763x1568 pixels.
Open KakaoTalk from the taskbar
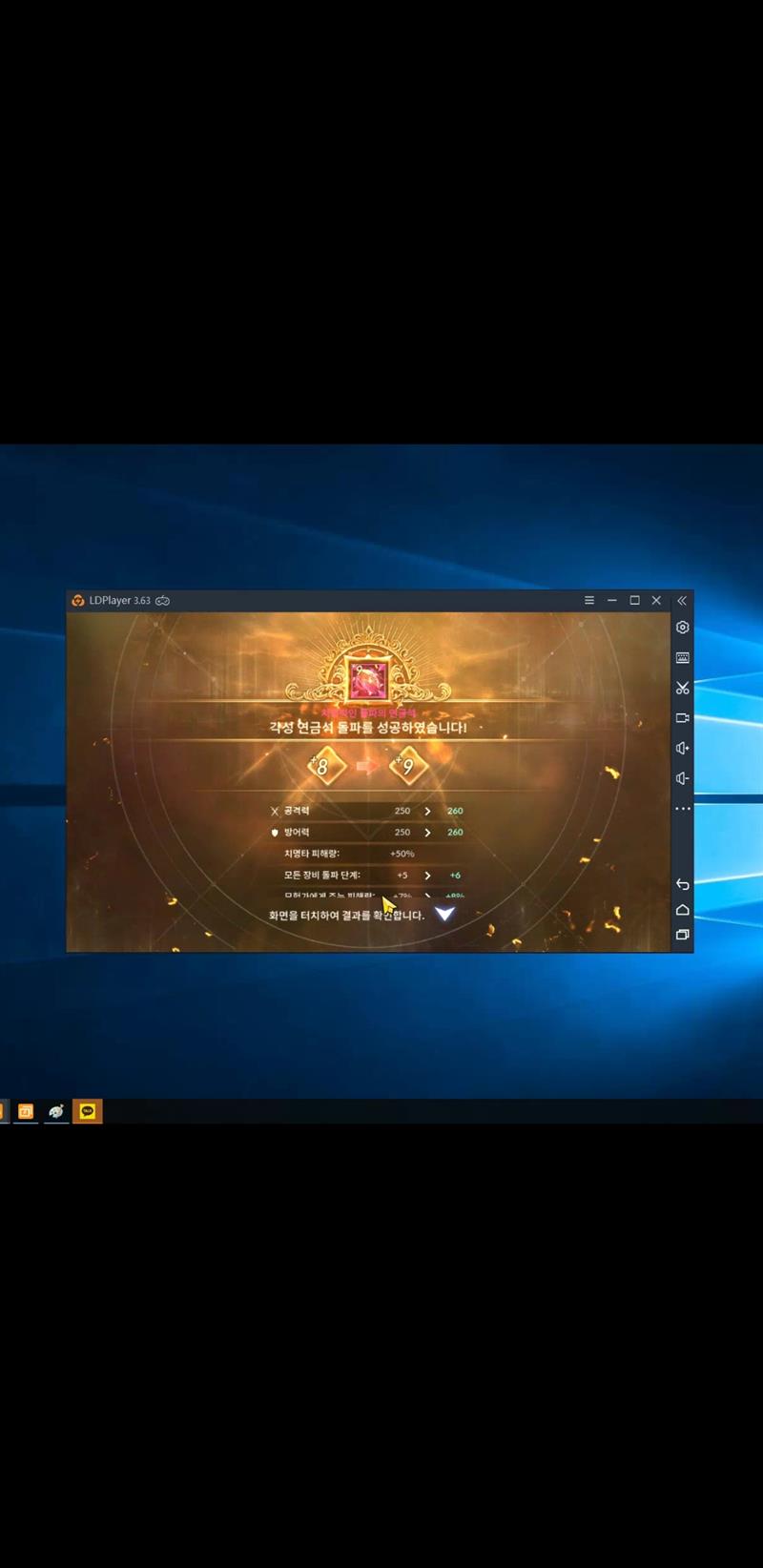click(88, 1111)
